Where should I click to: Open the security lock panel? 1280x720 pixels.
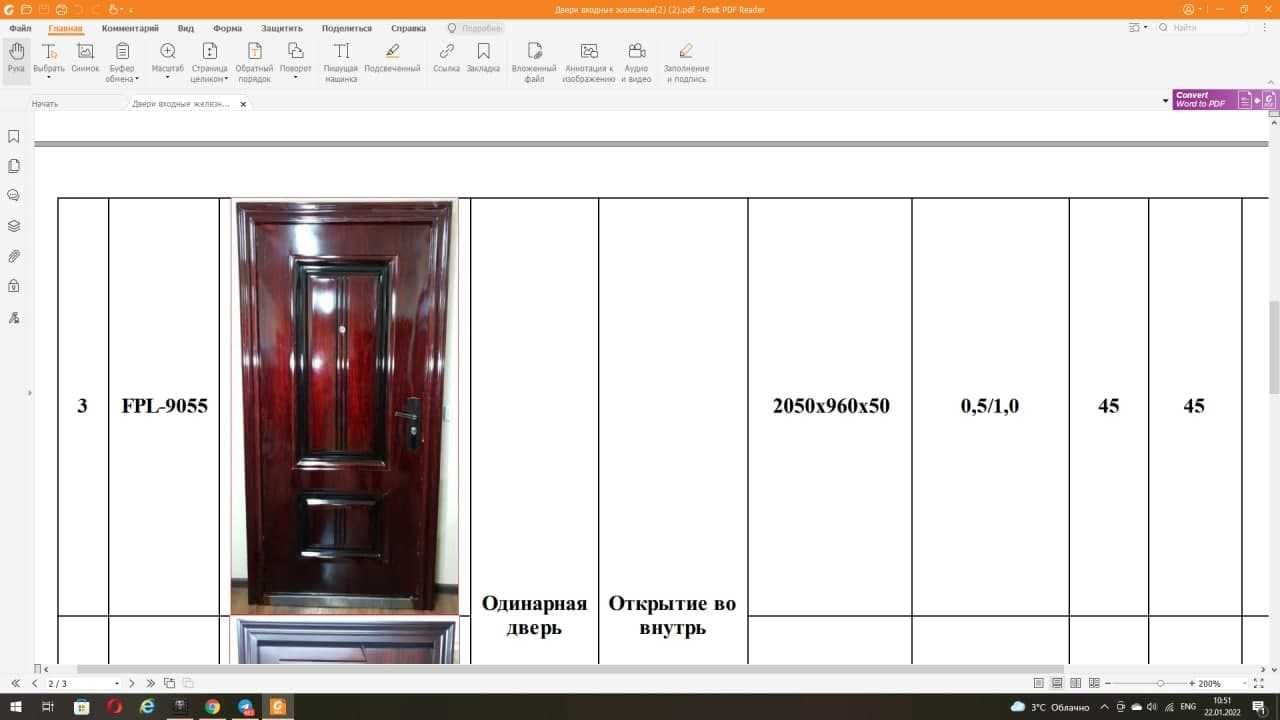click(x=14, y=286)
